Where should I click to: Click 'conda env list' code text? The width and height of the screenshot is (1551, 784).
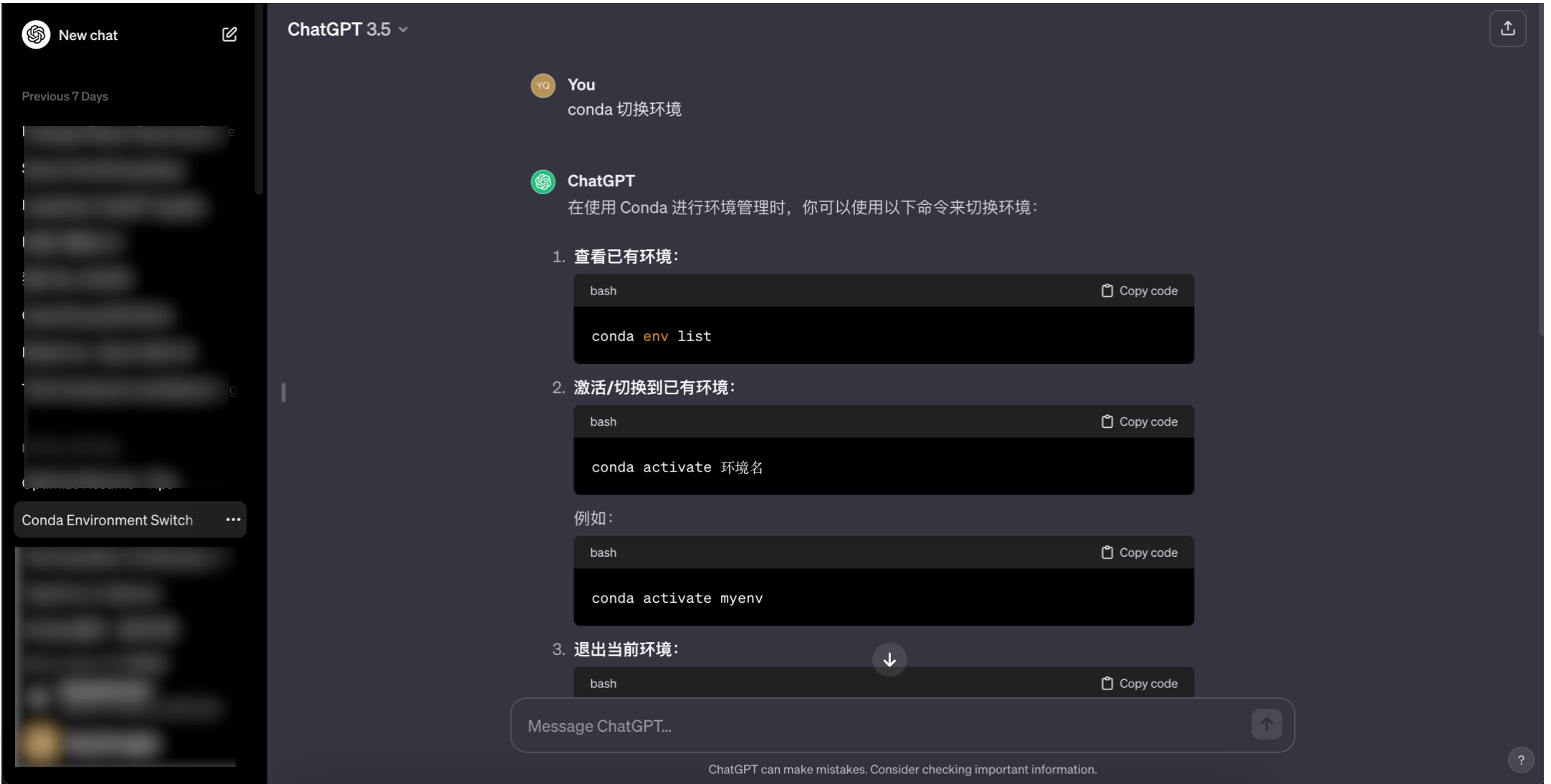point(652,336)
